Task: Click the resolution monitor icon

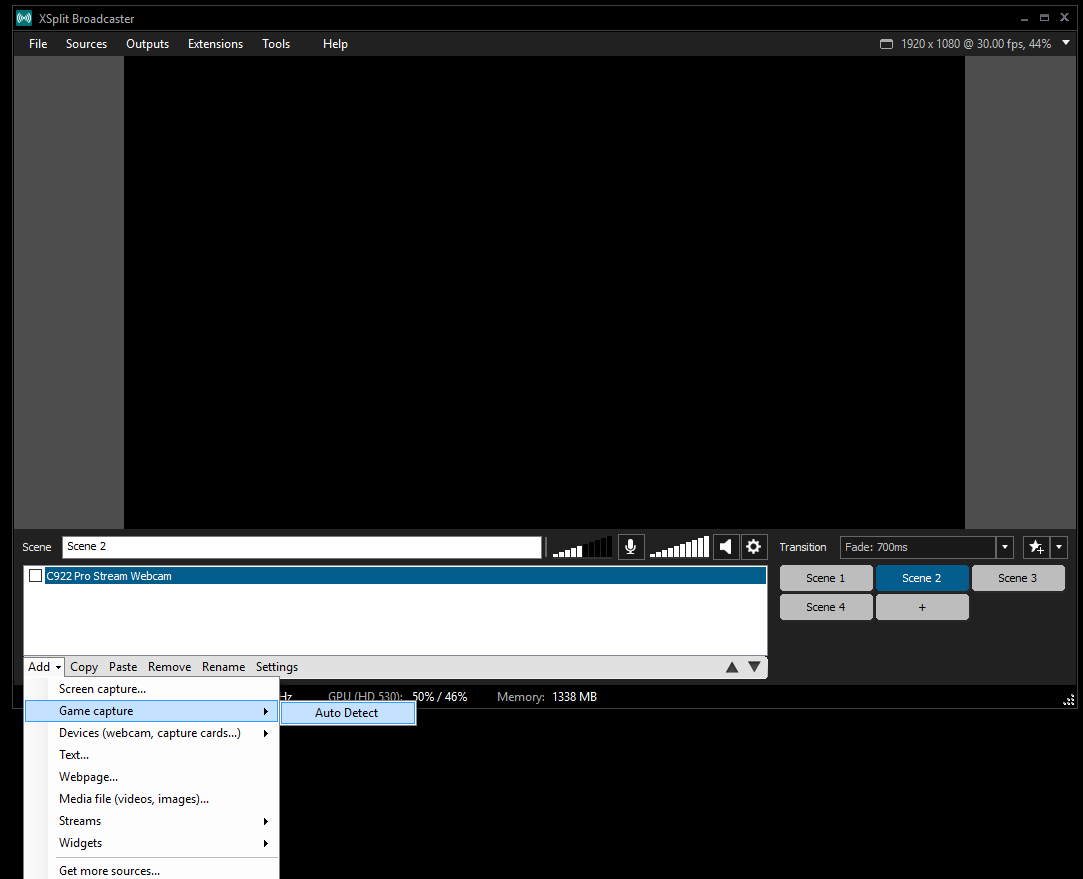Action: coord(886,44)
